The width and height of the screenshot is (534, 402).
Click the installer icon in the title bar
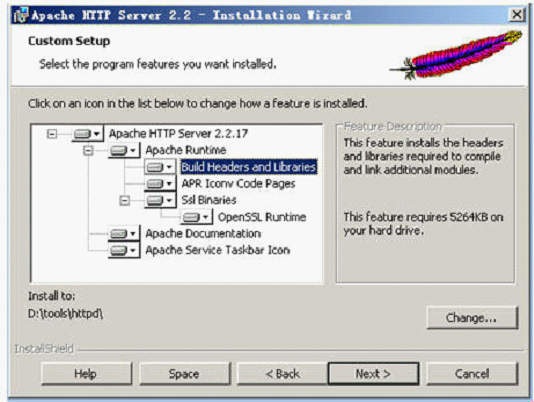[20, 15]
